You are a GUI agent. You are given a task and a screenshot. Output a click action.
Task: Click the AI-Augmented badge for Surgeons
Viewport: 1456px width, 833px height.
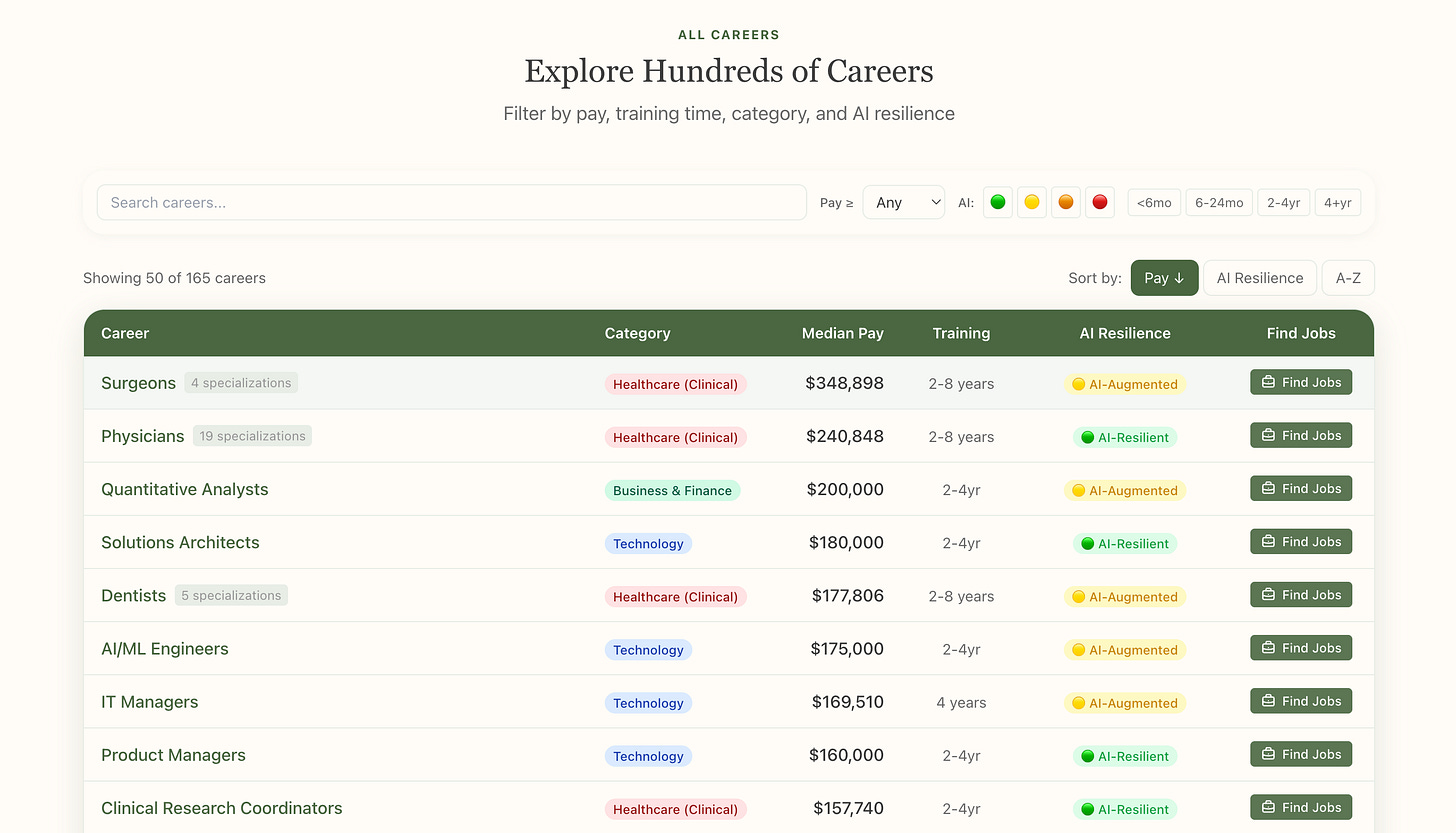1125,384
